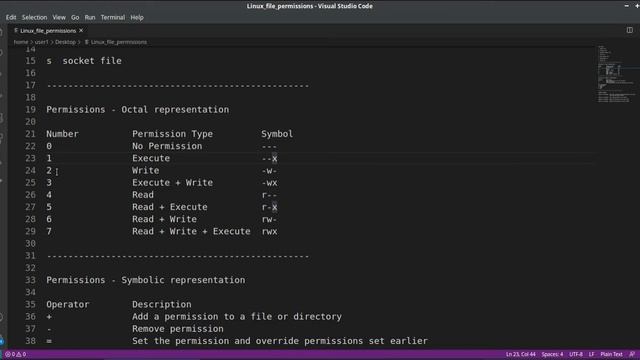The width and height of the screenshot is (640, 360).
Task: Click the 'Desktop' breadcrumb segment
Action: point(65,42)
